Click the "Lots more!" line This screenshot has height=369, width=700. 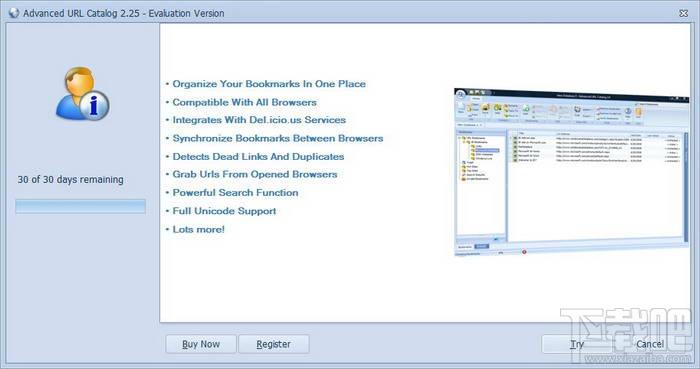198,229
